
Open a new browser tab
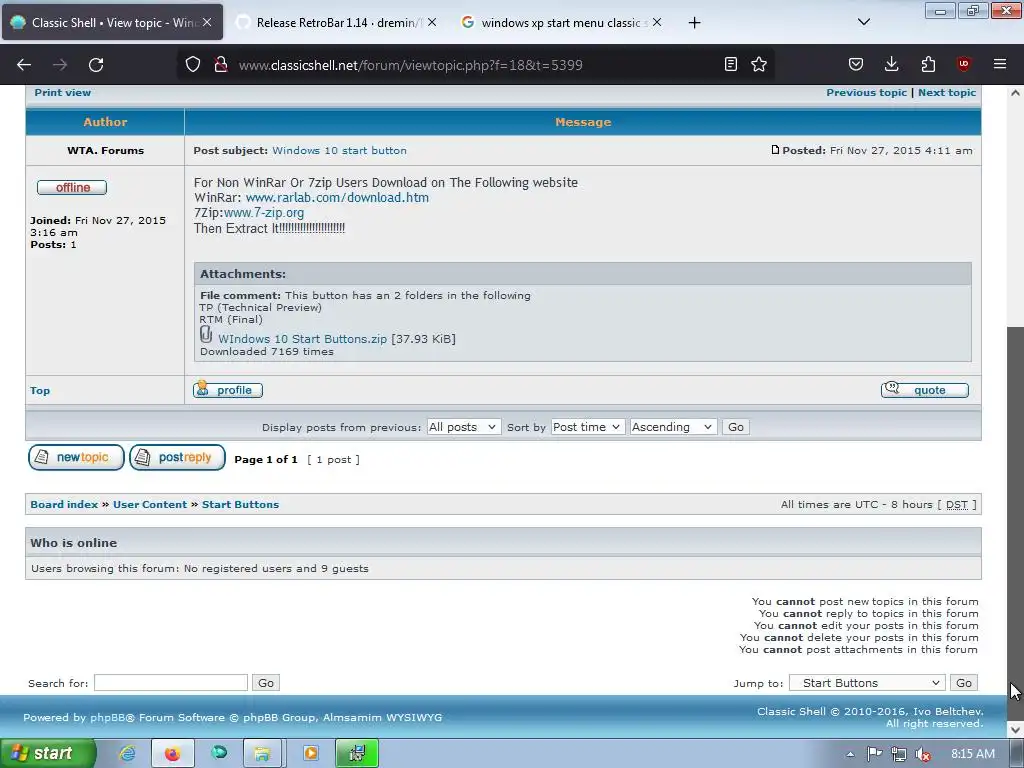click(x=694, y=23)
